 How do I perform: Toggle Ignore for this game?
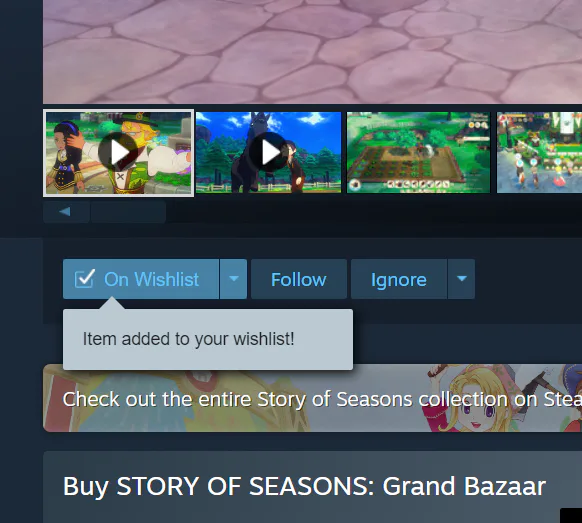399,279
